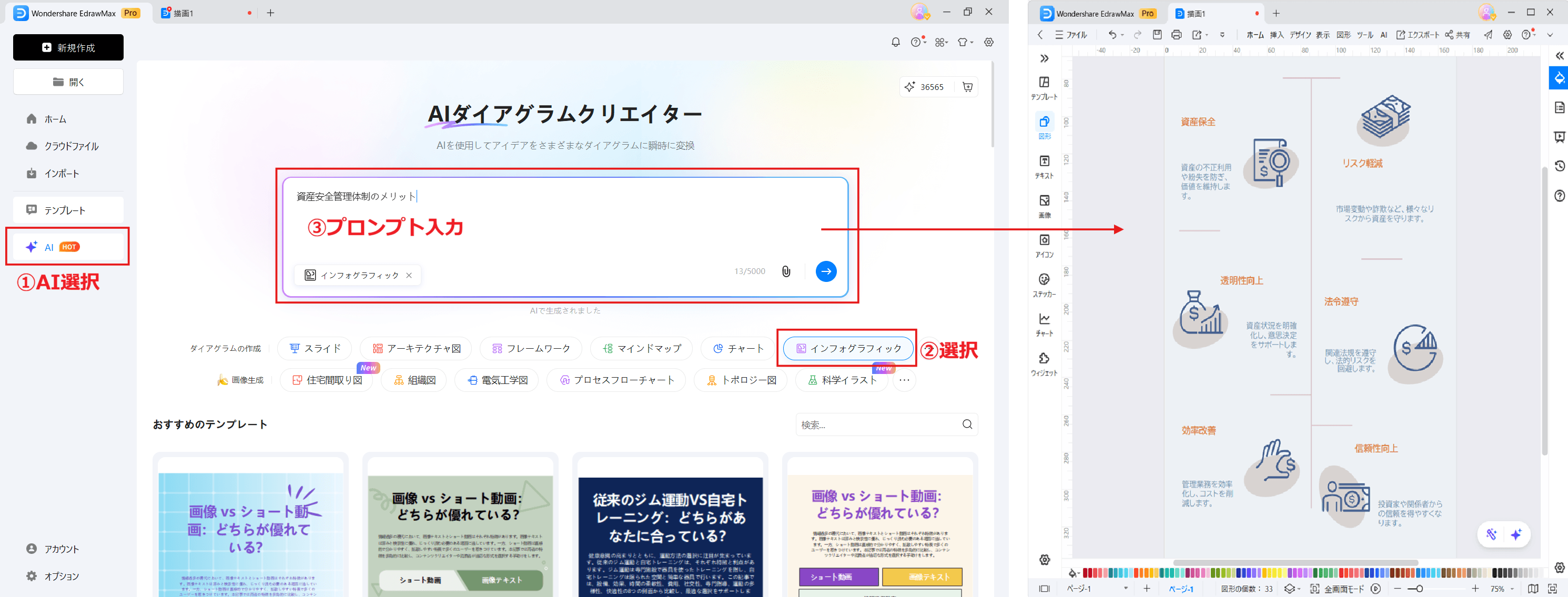The image size is (1568, 597).
Task: Click the 新規作成 new creation button
Action: tap(67, 47)
